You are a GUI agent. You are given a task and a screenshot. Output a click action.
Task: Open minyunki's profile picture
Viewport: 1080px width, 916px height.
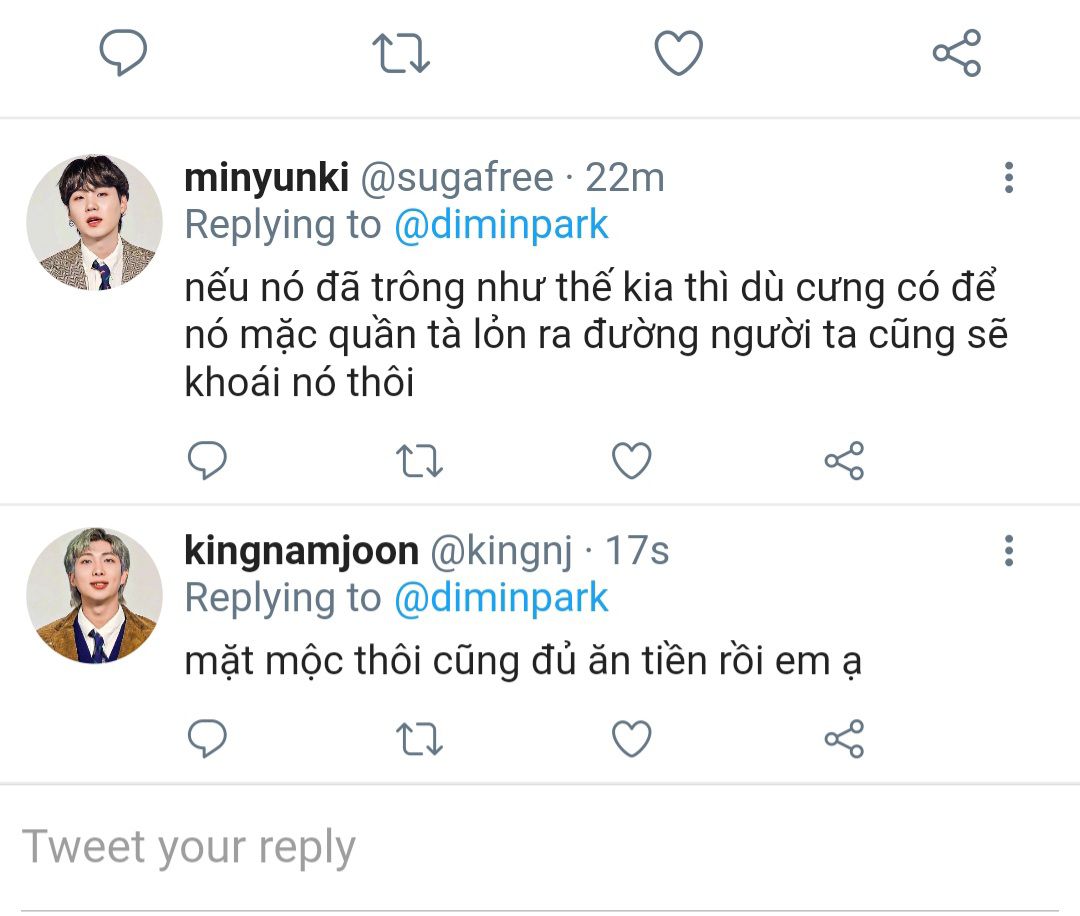coord(94,223)
